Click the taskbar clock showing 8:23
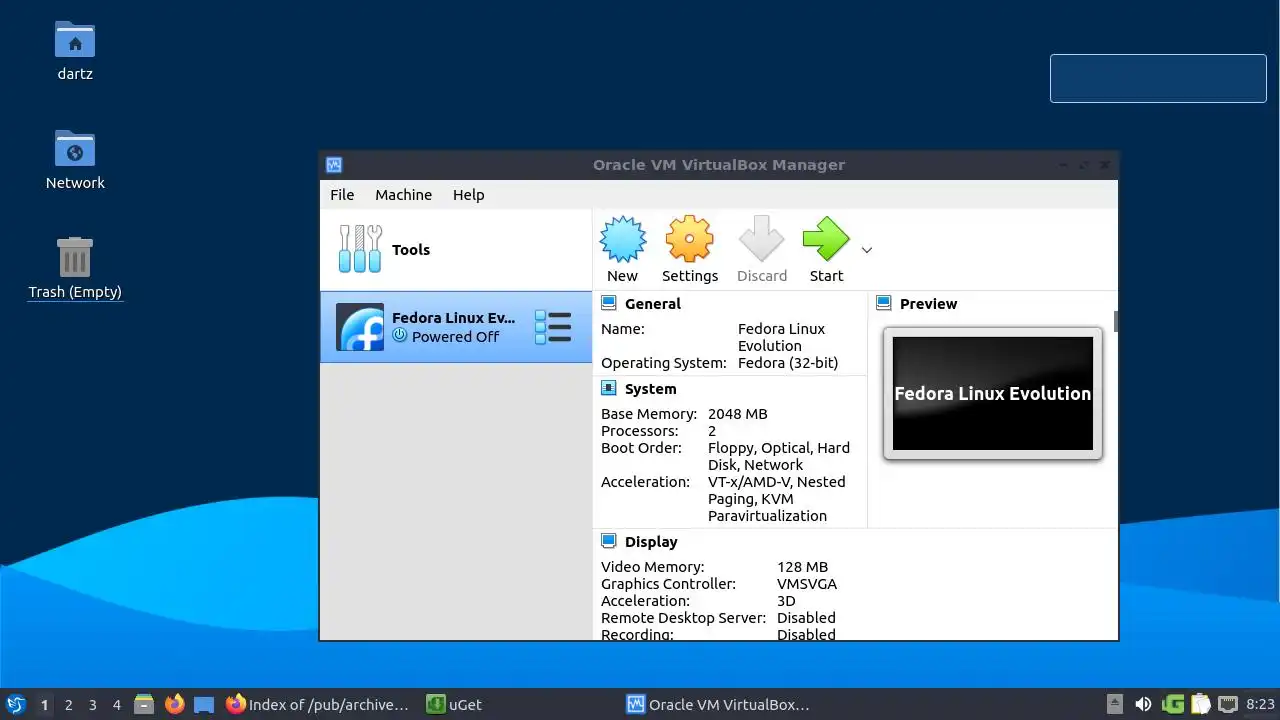Viewport: 1280px width, 720px height. pyautogui.click(x=1260, y=704)
